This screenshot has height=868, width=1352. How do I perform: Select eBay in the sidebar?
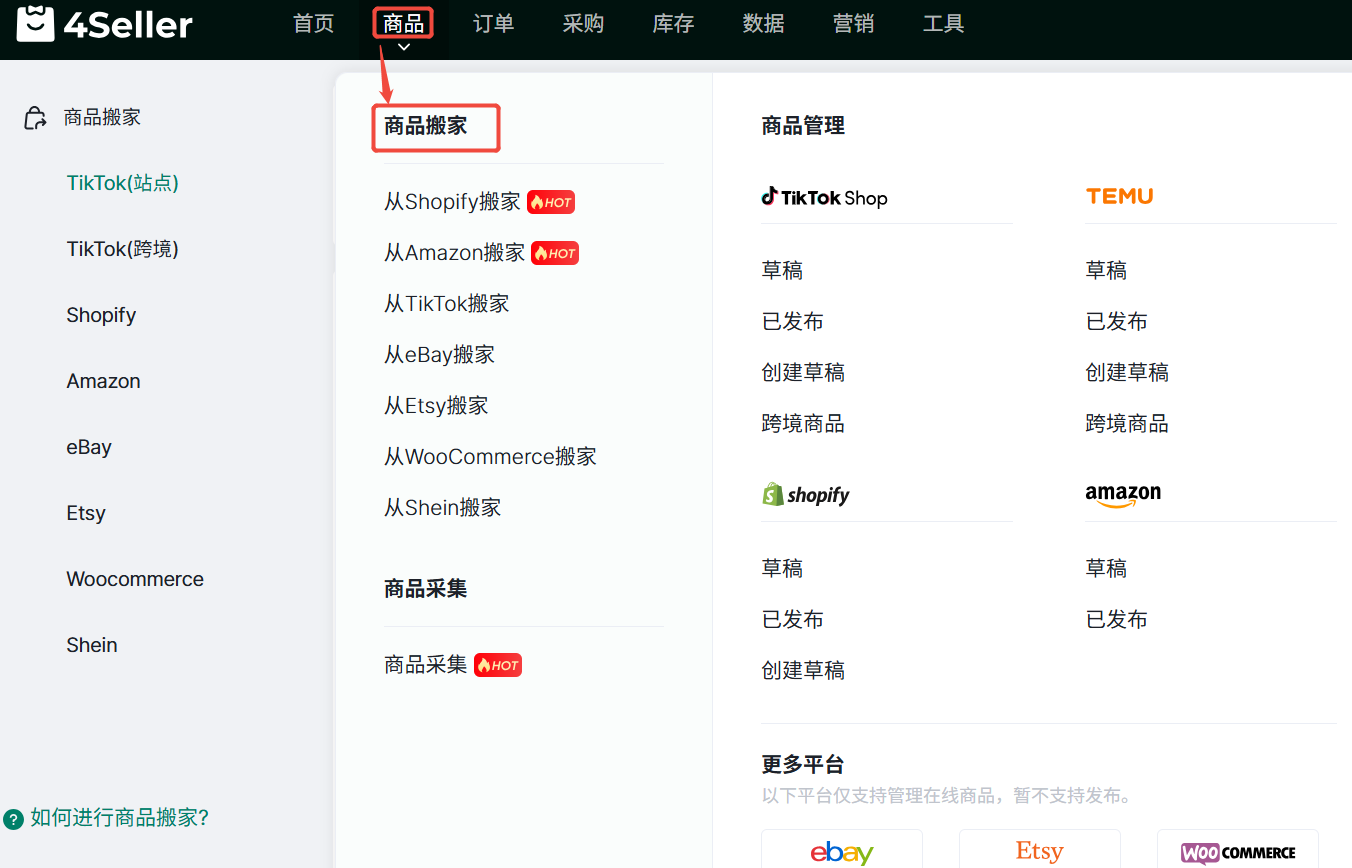[x=89, y=447]
